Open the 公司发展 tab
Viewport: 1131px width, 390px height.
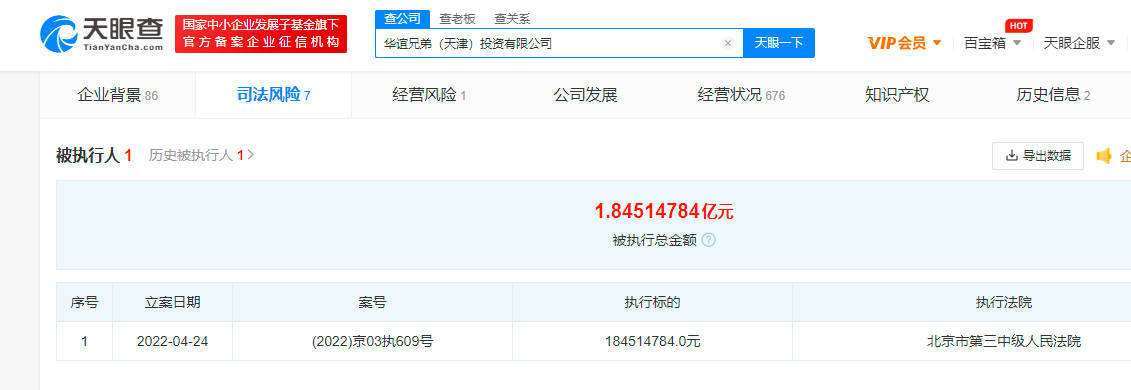pos(585,95)
